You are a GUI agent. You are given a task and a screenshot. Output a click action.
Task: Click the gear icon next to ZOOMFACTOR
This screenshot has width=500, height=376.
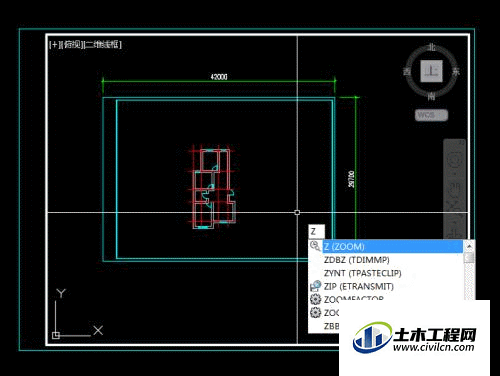tap(315, 299)
